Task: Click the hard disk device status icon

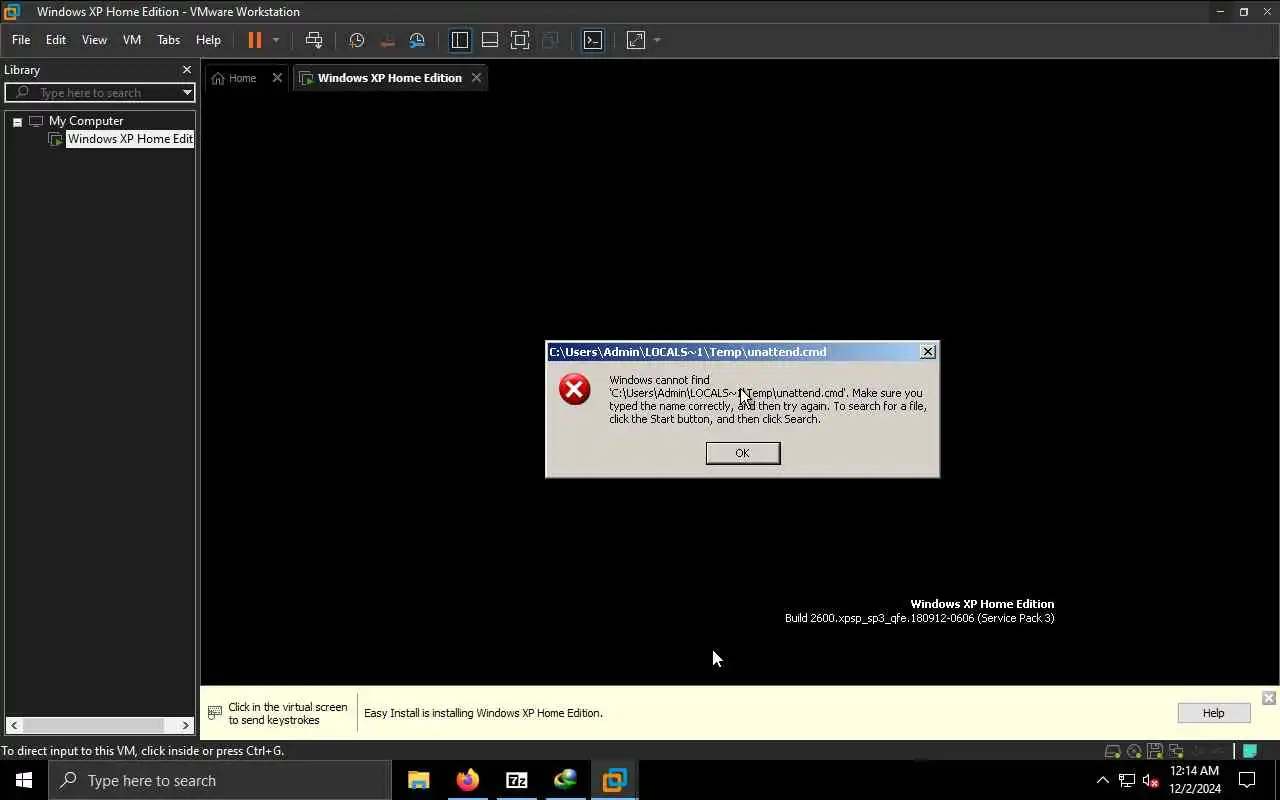Action: click(x=1112, y=751)
